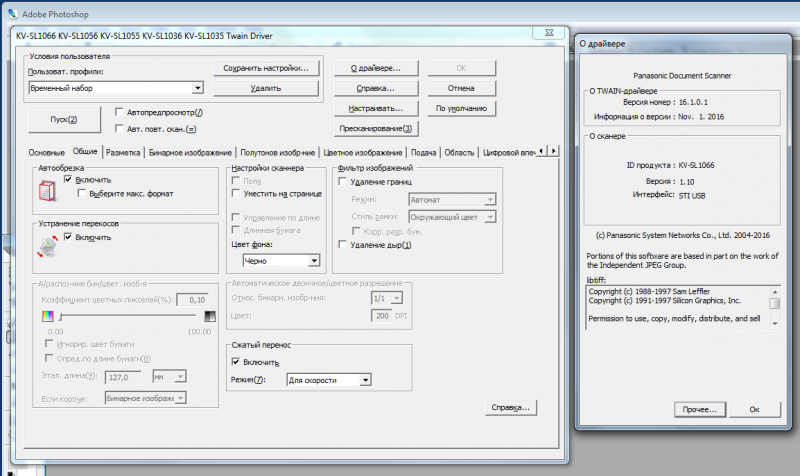Click the color pixel ratio slider handle
Screen dimensions: 800x476
[x=61, y=317]
